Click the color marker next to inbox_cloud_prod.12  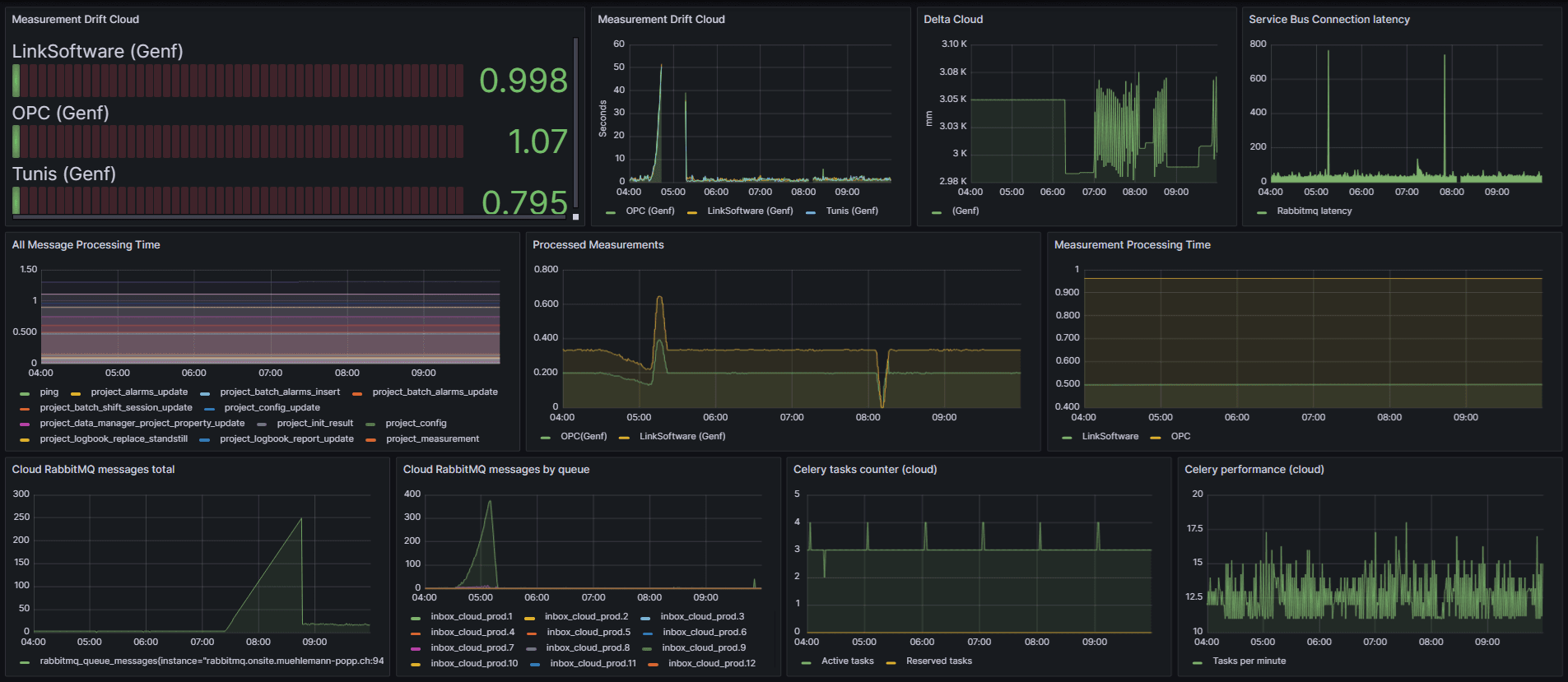click(653, 665)
